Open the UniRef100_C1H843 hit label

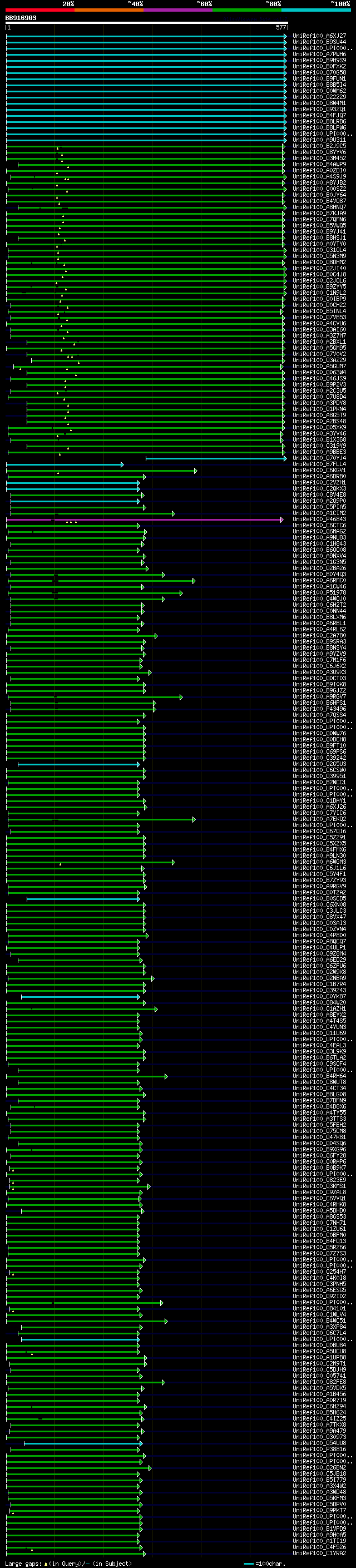(x=319, y=543)
